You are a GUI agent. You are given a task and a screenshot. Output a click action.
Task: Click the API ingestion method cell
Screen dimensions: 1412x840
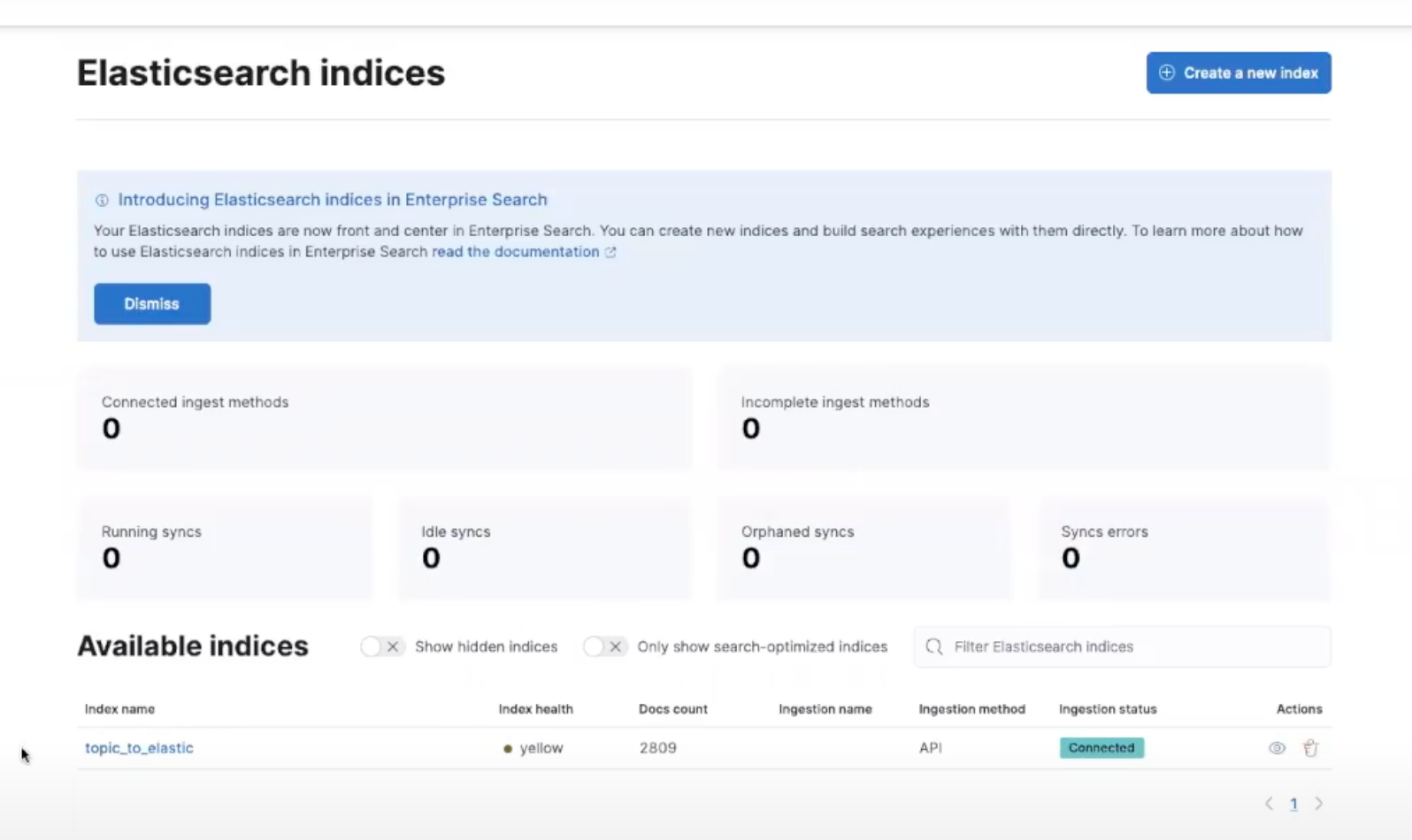pyautogui.click(x=931, y=748)
